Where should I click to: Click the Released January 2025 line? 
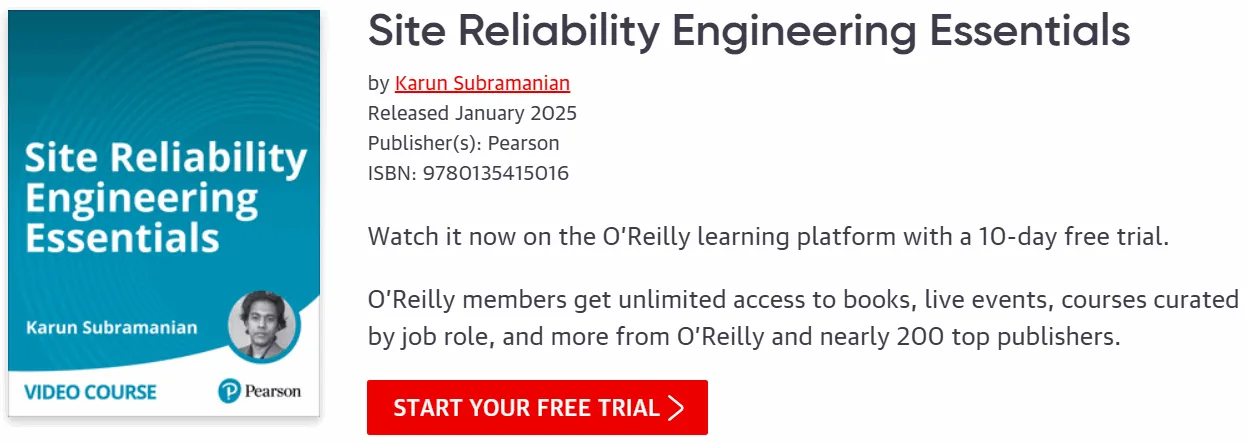[x=472, y=113]
